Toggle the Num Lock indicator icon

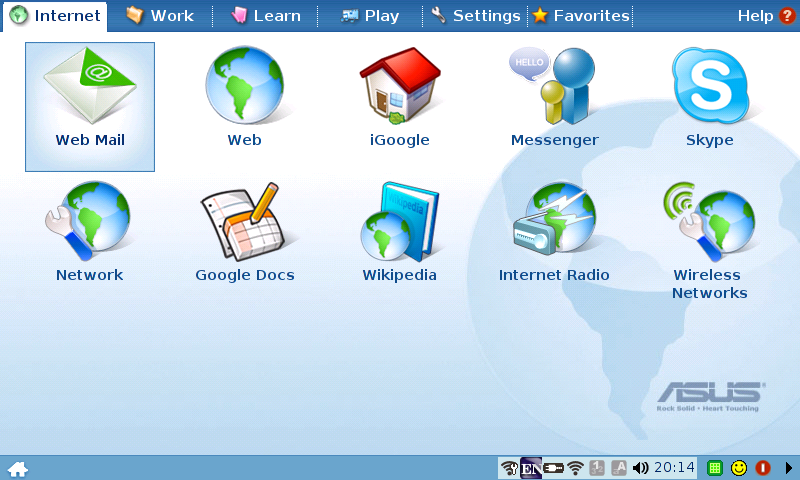(x=597, y=468)
